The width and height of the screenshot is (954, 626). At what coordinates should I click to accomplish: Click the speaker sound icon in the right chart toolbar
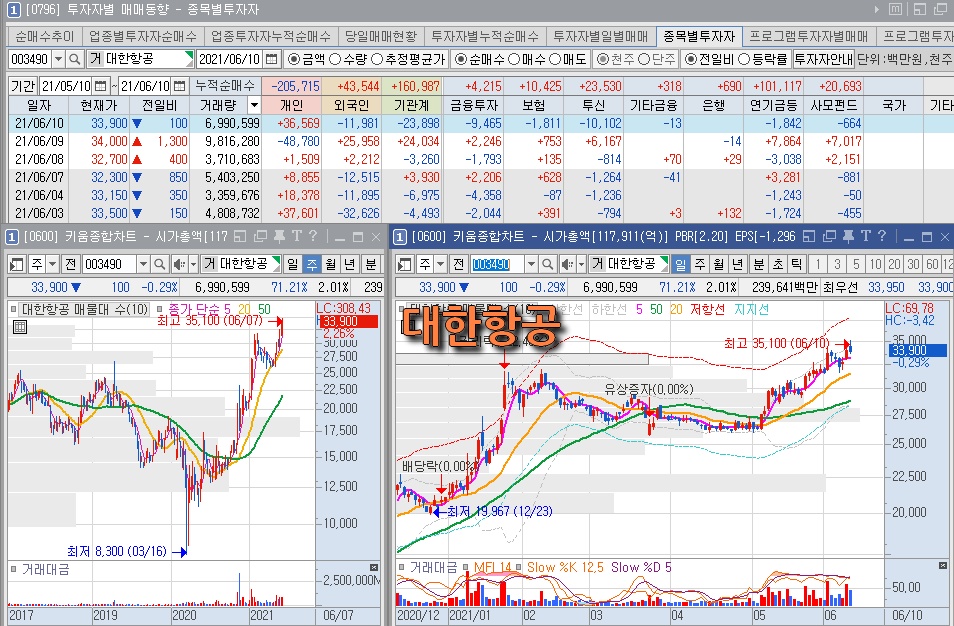(567, 264)
